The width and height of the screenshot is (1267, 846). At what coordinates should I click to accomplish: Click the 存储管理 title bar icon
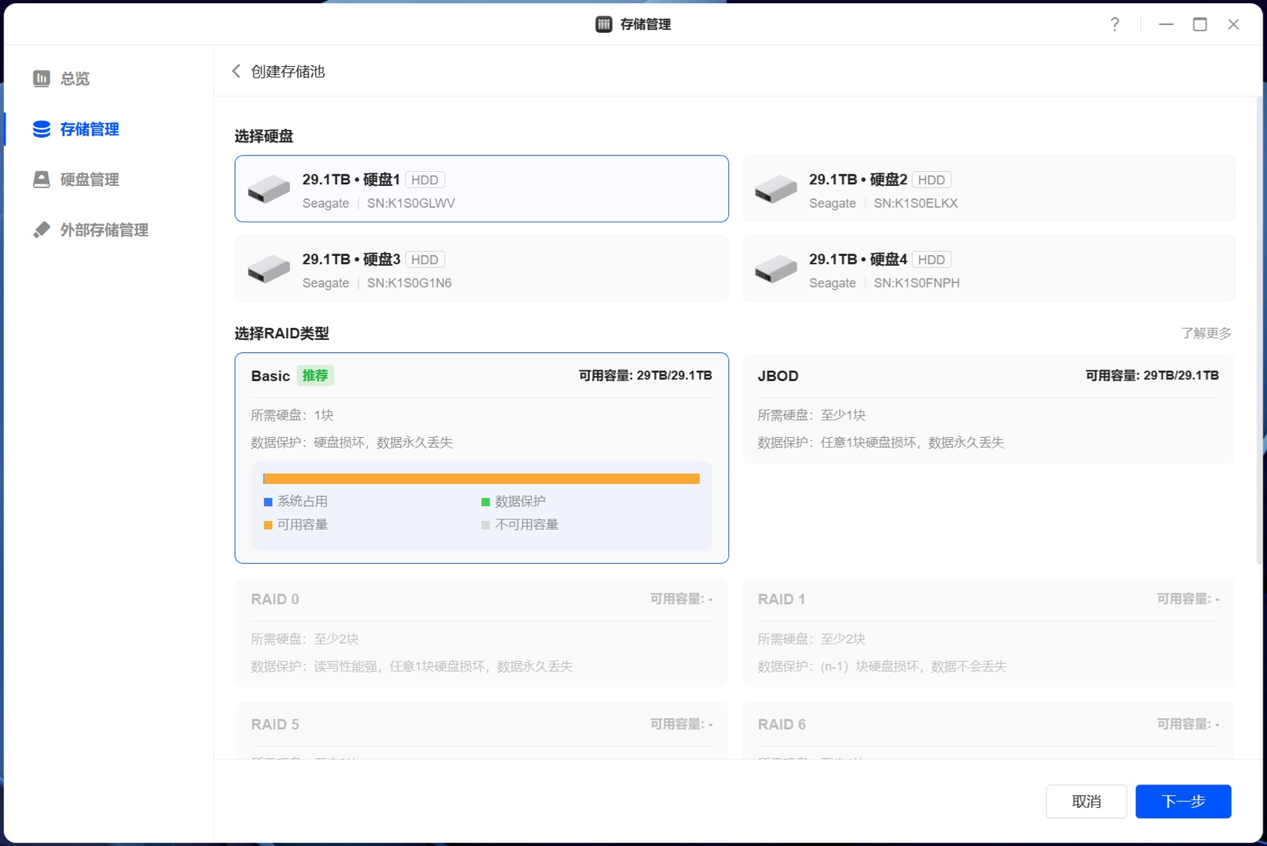pyautogui.click(x=601, y=23)
